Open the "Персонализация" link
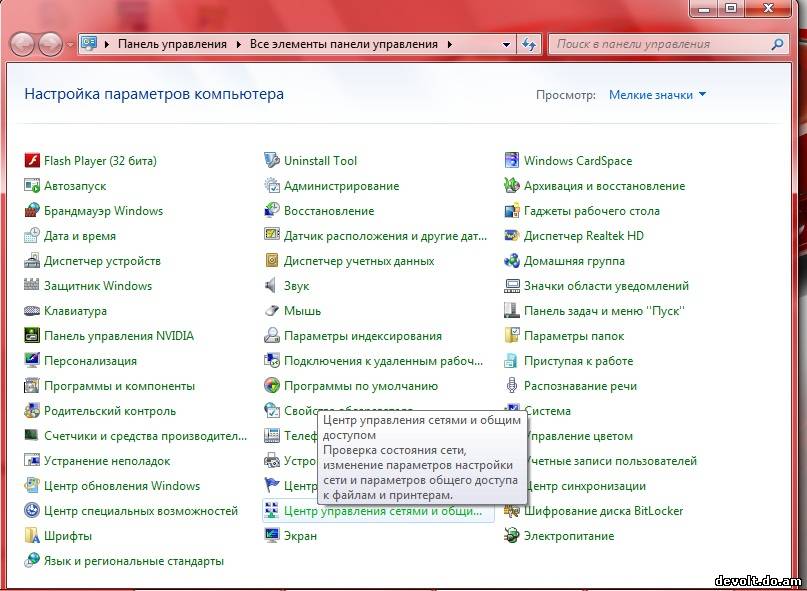Screen dimensions: 807x591 (91, 361)
